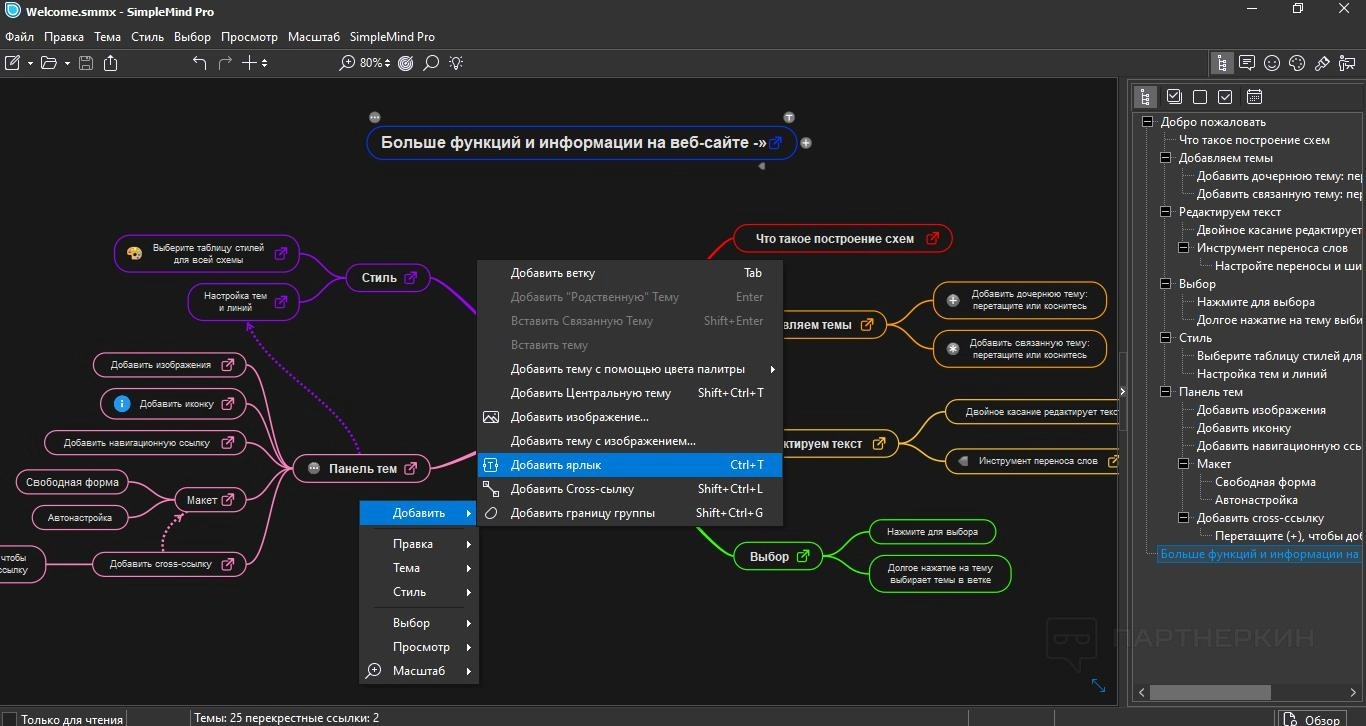Click the light bulb icon in the toolbar
This screenshot has height=726, width=1366.
(456, 63)
